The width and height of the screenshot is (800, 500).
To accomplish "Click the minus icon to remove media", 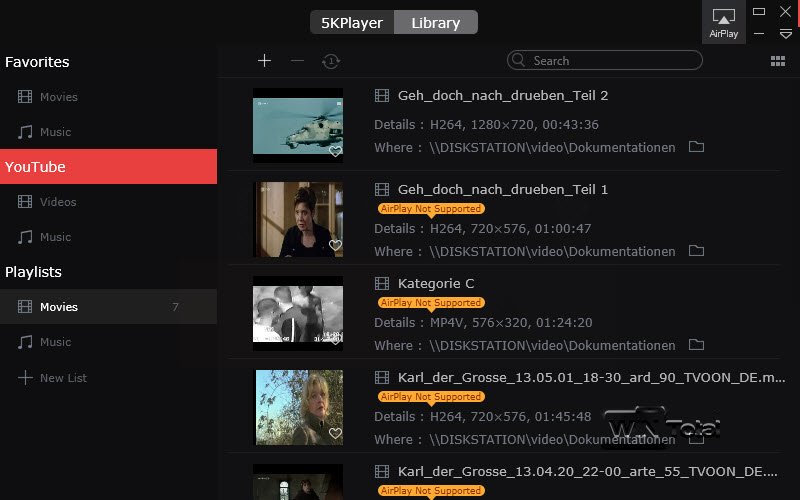I will pyautogui.click(x=297, y=61).
